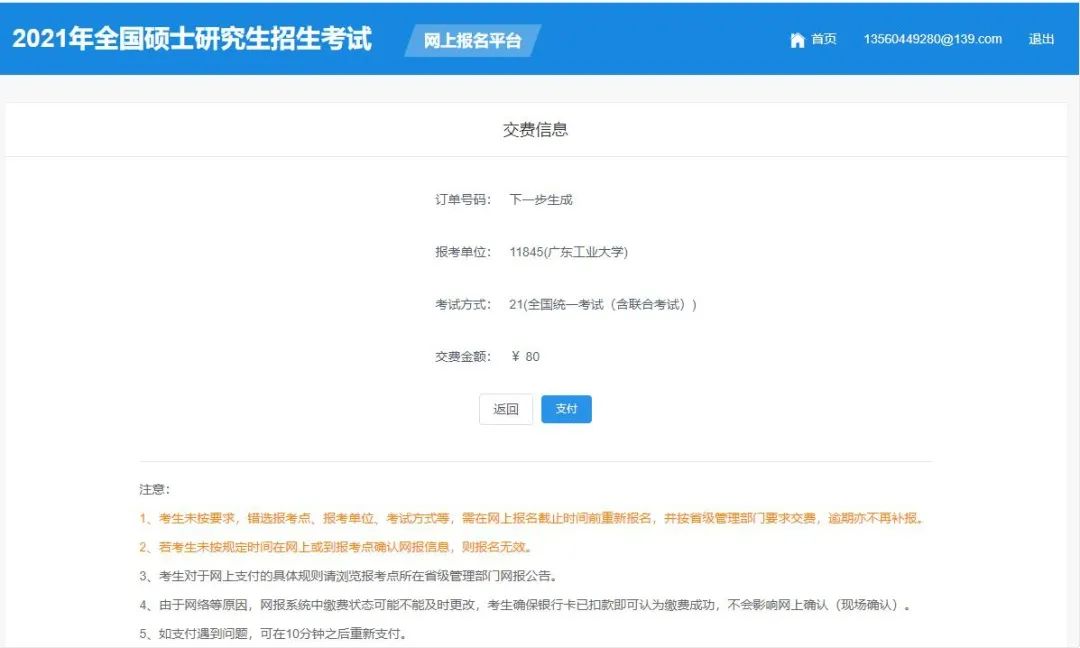Click orange notice 2 about confirming registration
Image resolution: width=1080 pixels, height=648 pixels.
(336, 547)
